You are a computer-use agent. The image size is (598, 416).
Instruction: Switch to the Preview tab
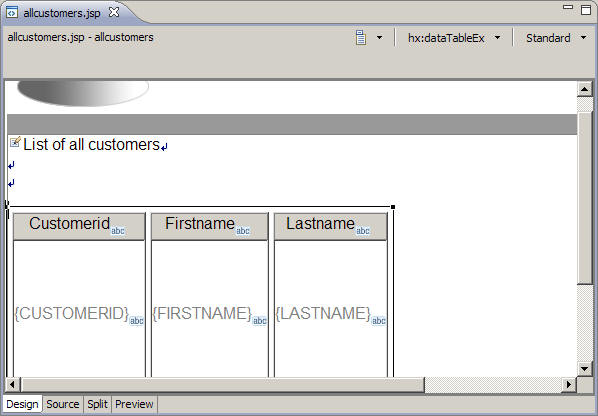point(134,404)
